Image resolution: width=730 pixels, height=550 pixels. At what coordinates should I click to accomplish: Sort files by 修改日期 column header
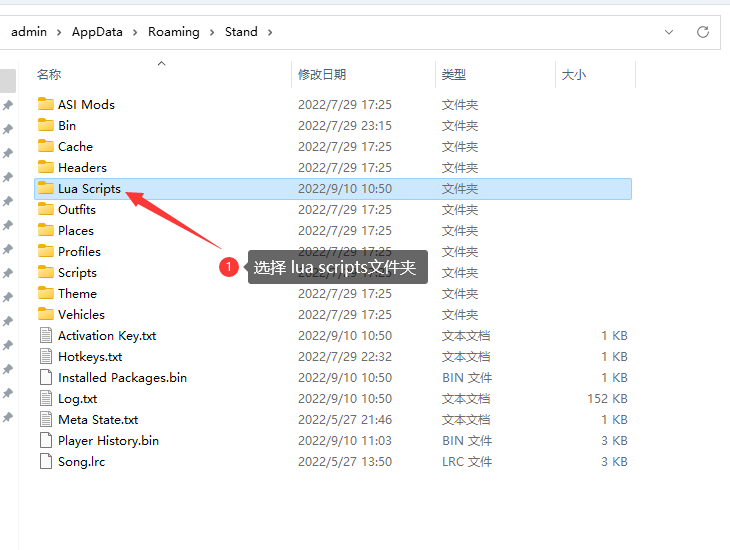(322, 75)
